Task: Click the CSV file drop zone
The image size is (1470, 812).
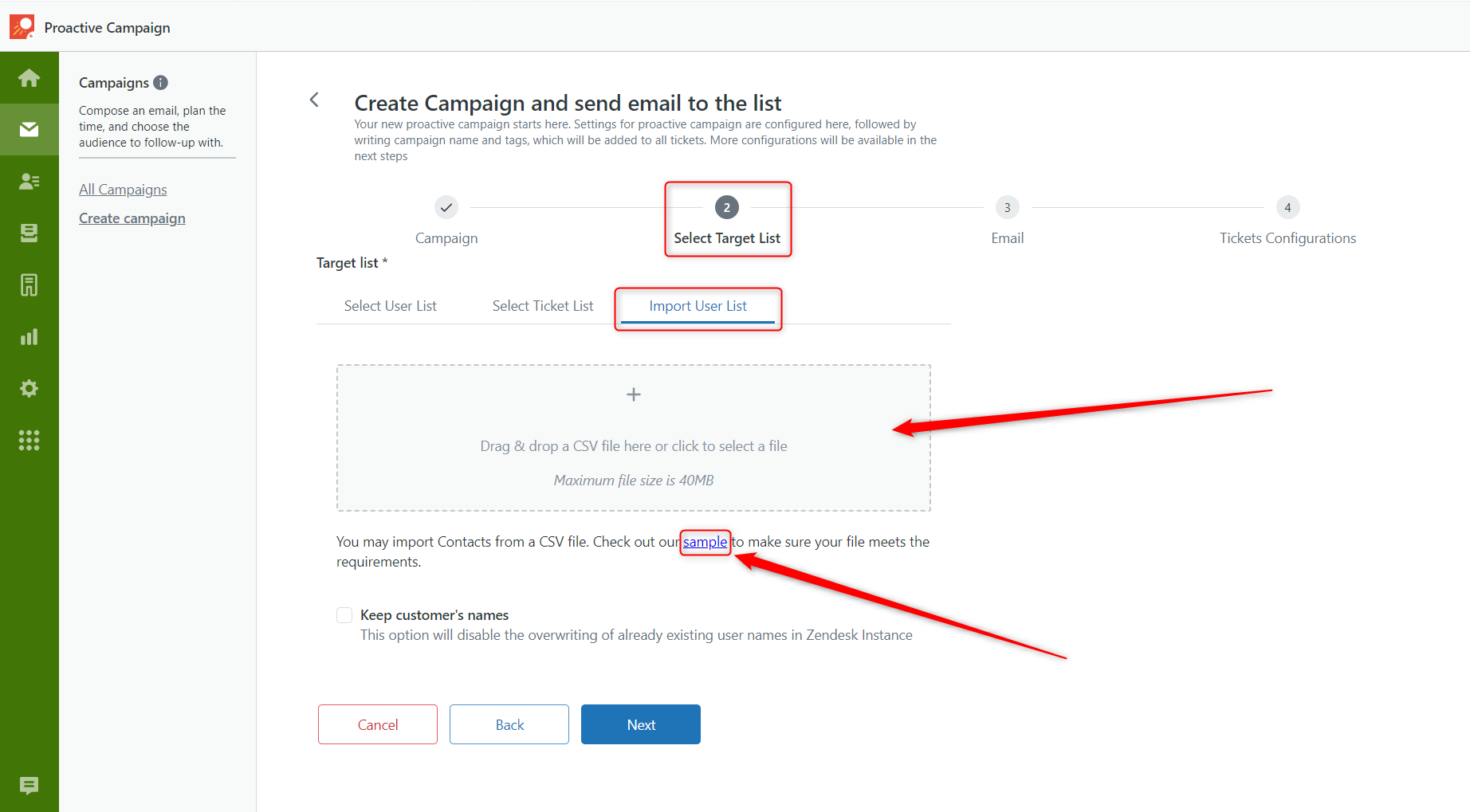Action: pos(634,438)
